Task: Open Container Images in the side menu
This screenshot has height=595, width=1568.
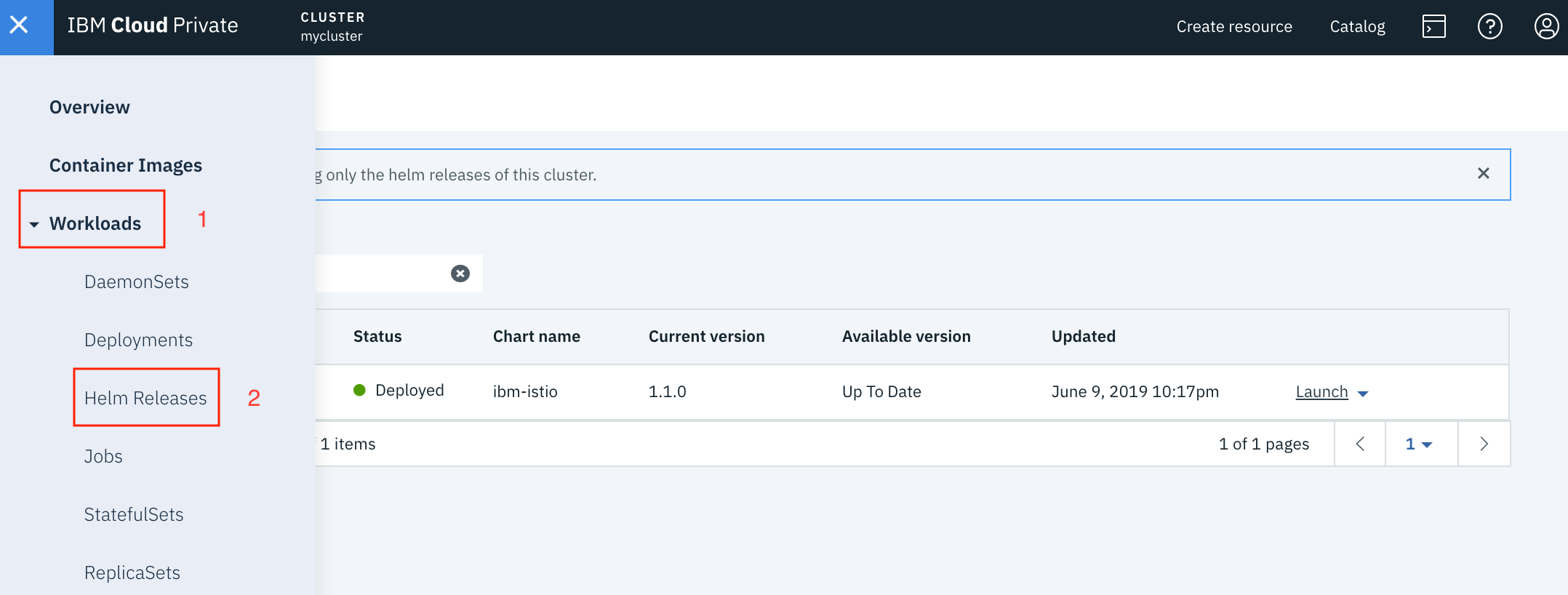Action: click(126, 165)
